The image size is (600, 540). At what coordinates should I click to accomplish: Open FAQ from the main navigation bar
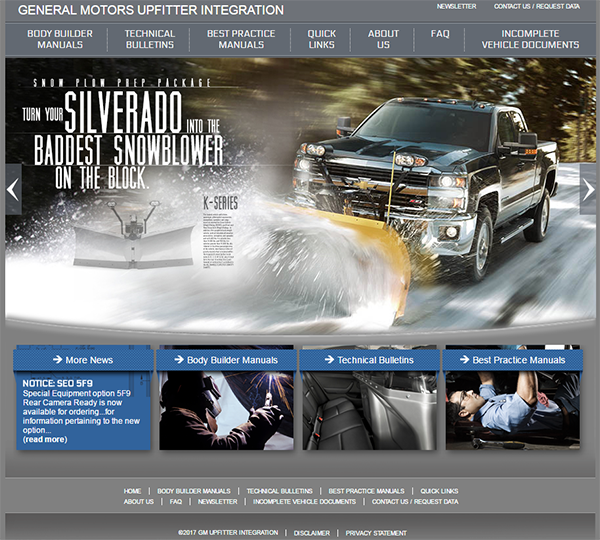click(440, 34)
